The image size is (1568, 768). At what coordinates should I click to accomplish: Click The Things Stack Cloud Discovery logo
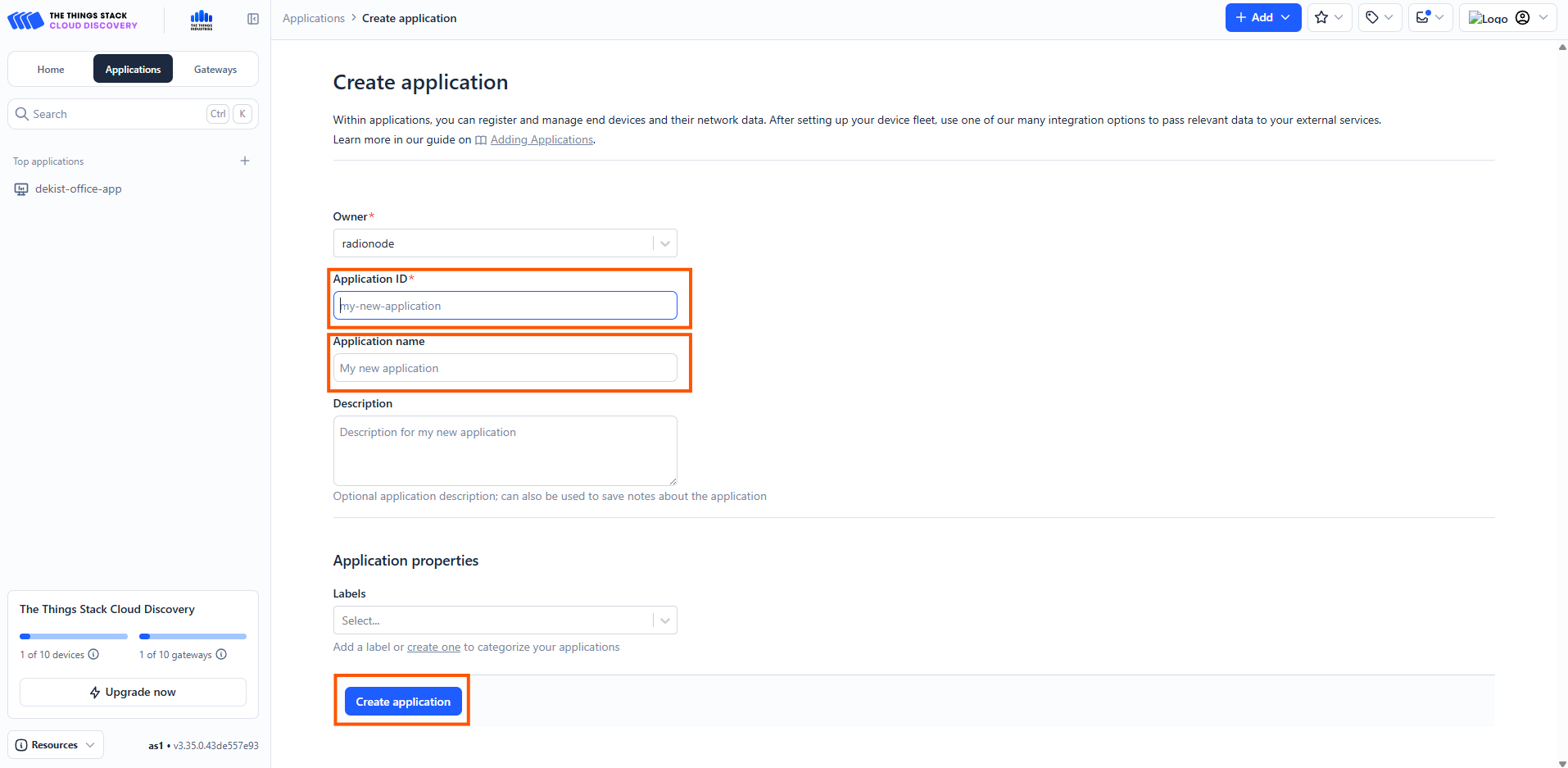coord(72,20)
